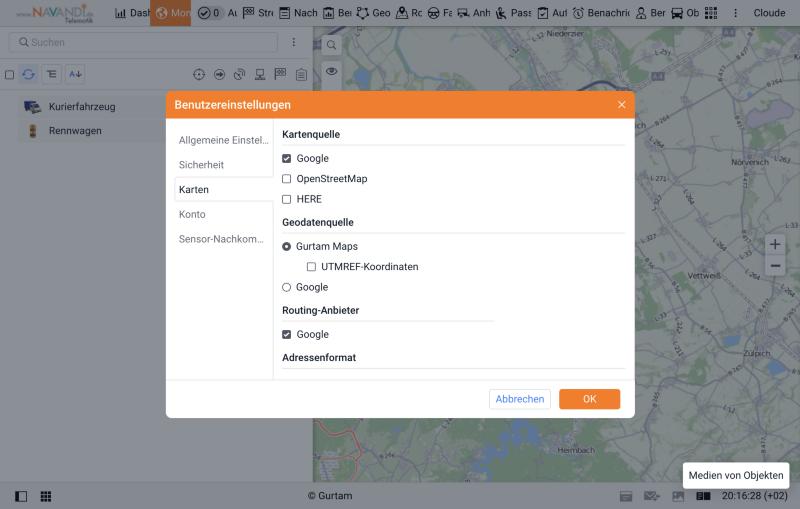
Task: Open the apps grid icon in top bar
Action: (711, 13)
